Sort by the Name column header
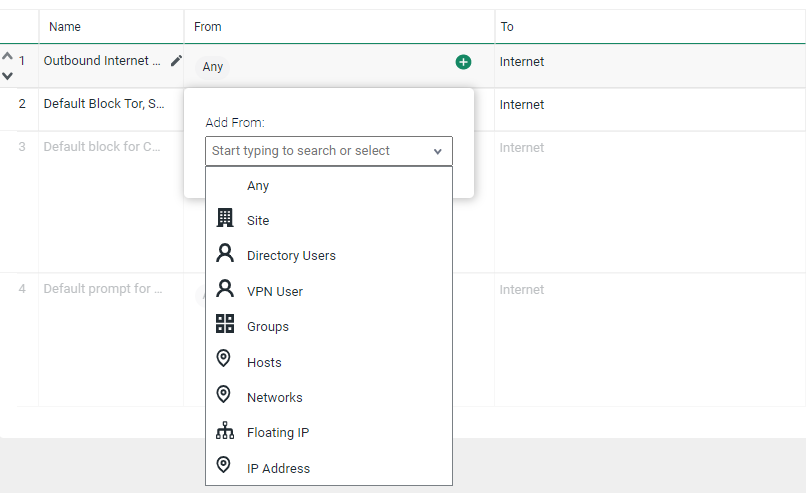Viewport: 806px width, 493px height. click(x=65, y=27)
